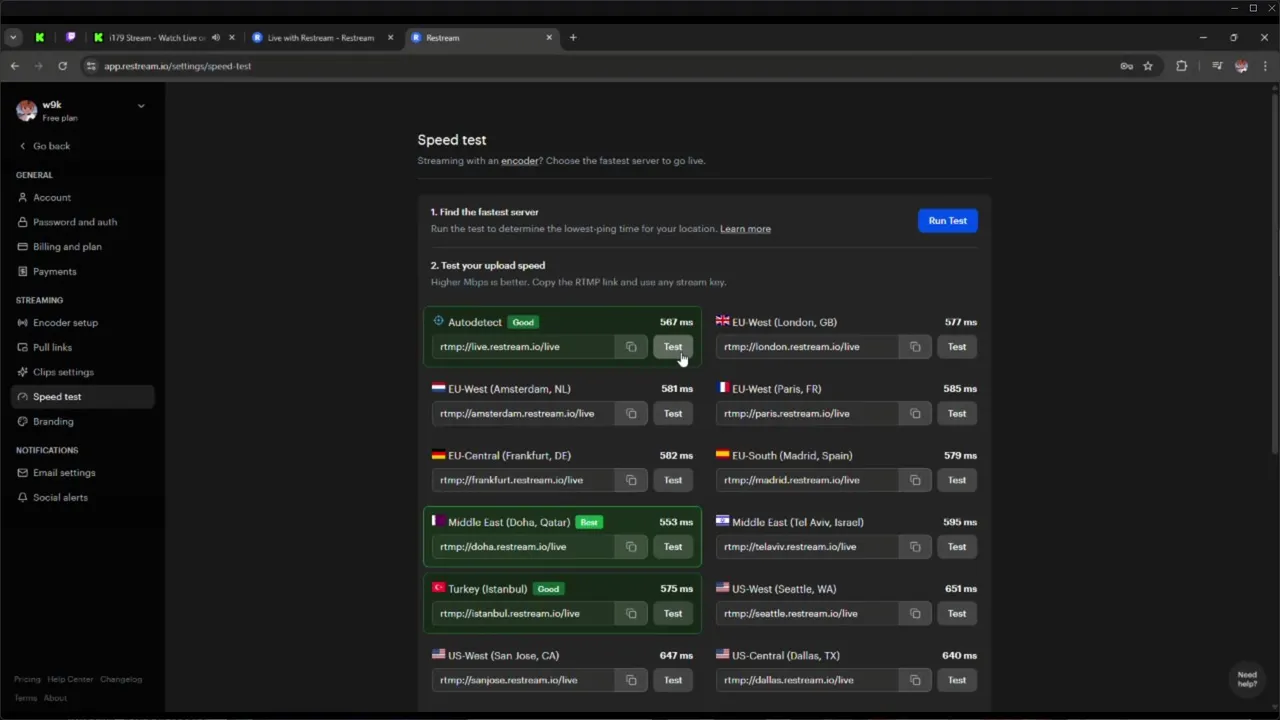The image size is (1280, 720).
Task: Test the Amsterdam server
Action: [673, 414]
